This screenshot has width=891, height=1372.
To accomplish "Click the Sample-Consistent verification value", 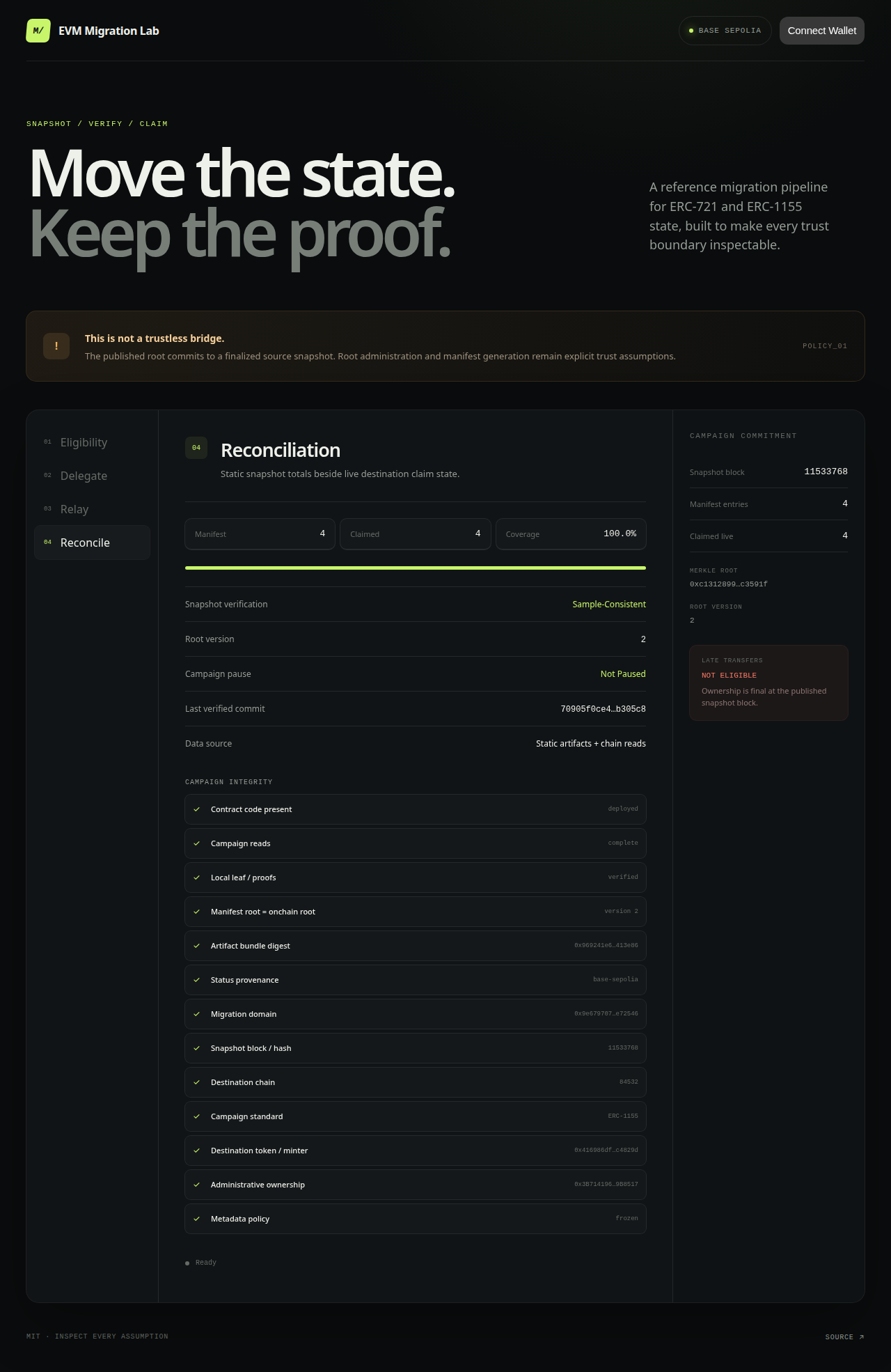I will (x=609, y=605).
